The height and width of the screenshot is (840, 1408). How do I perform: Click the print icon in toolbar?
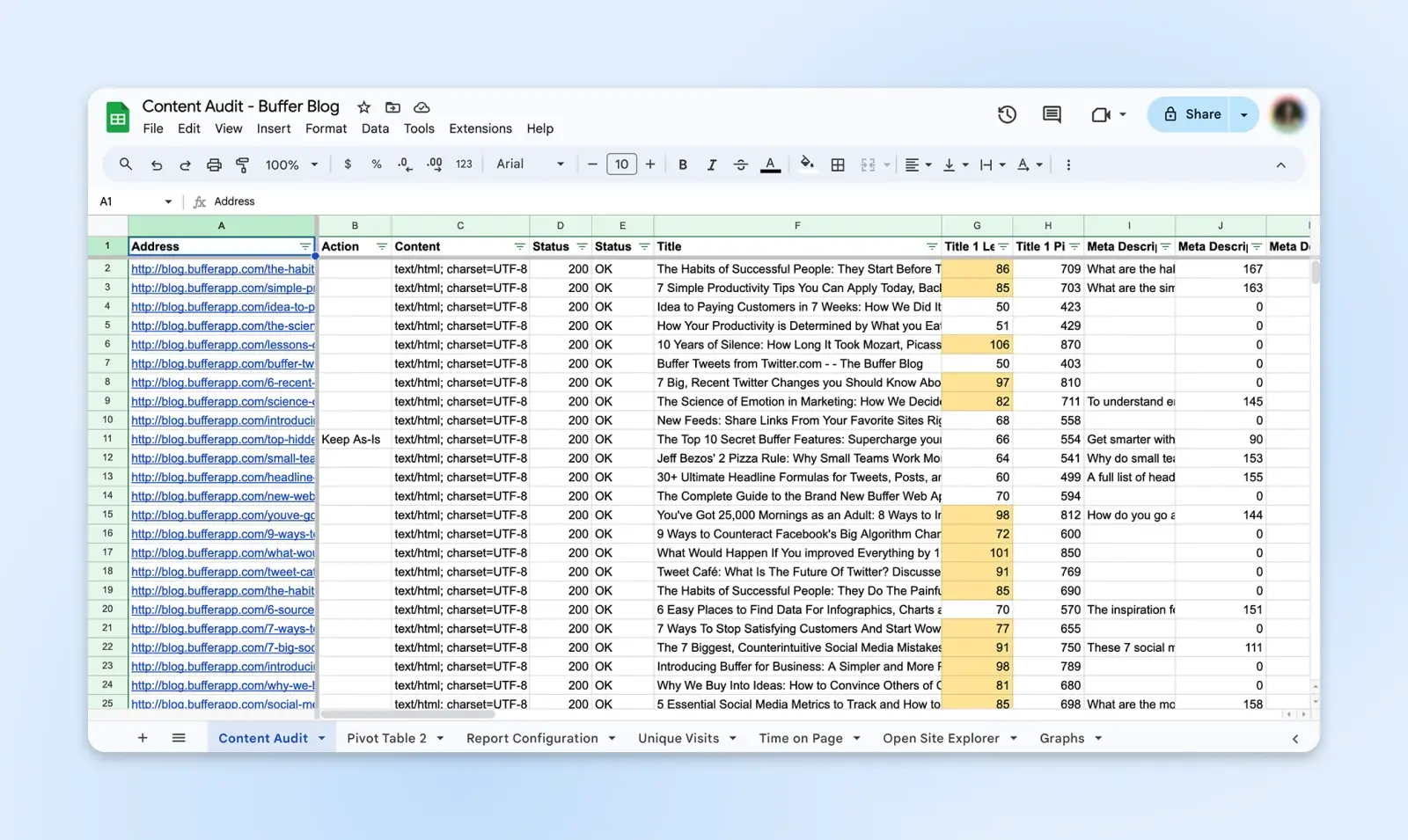tap(214, 164)
